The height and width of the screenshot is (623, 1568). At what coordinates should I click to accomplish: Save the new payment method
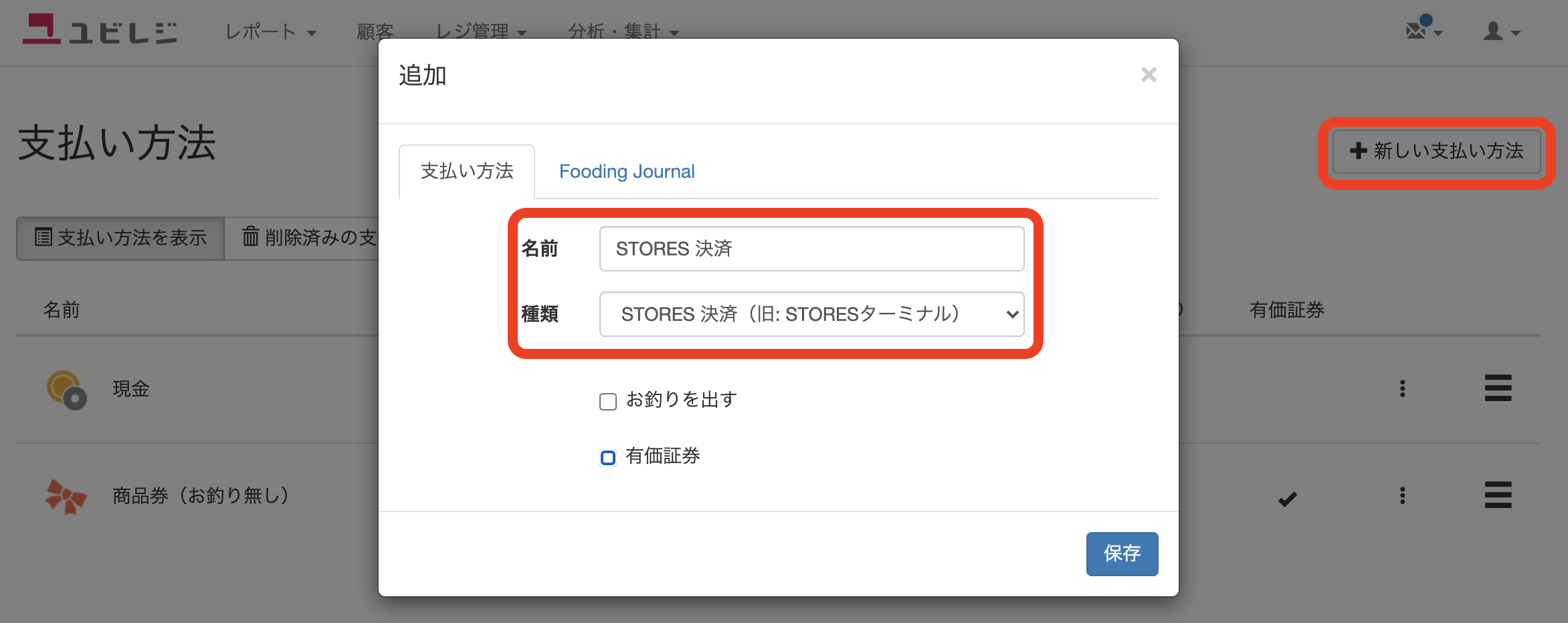1122,553
